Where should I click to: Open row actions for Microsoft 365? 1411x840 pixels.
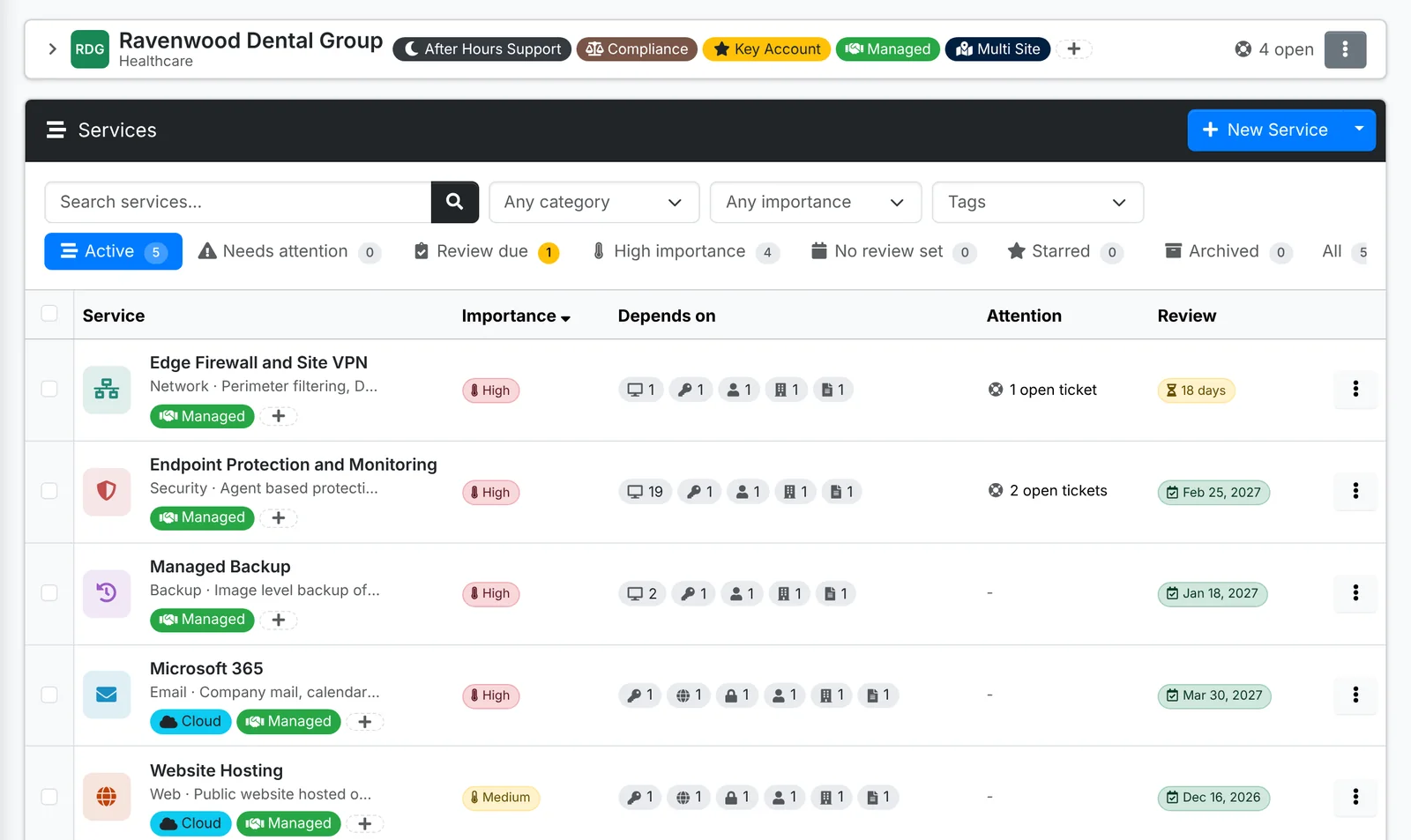(1355, 695)
